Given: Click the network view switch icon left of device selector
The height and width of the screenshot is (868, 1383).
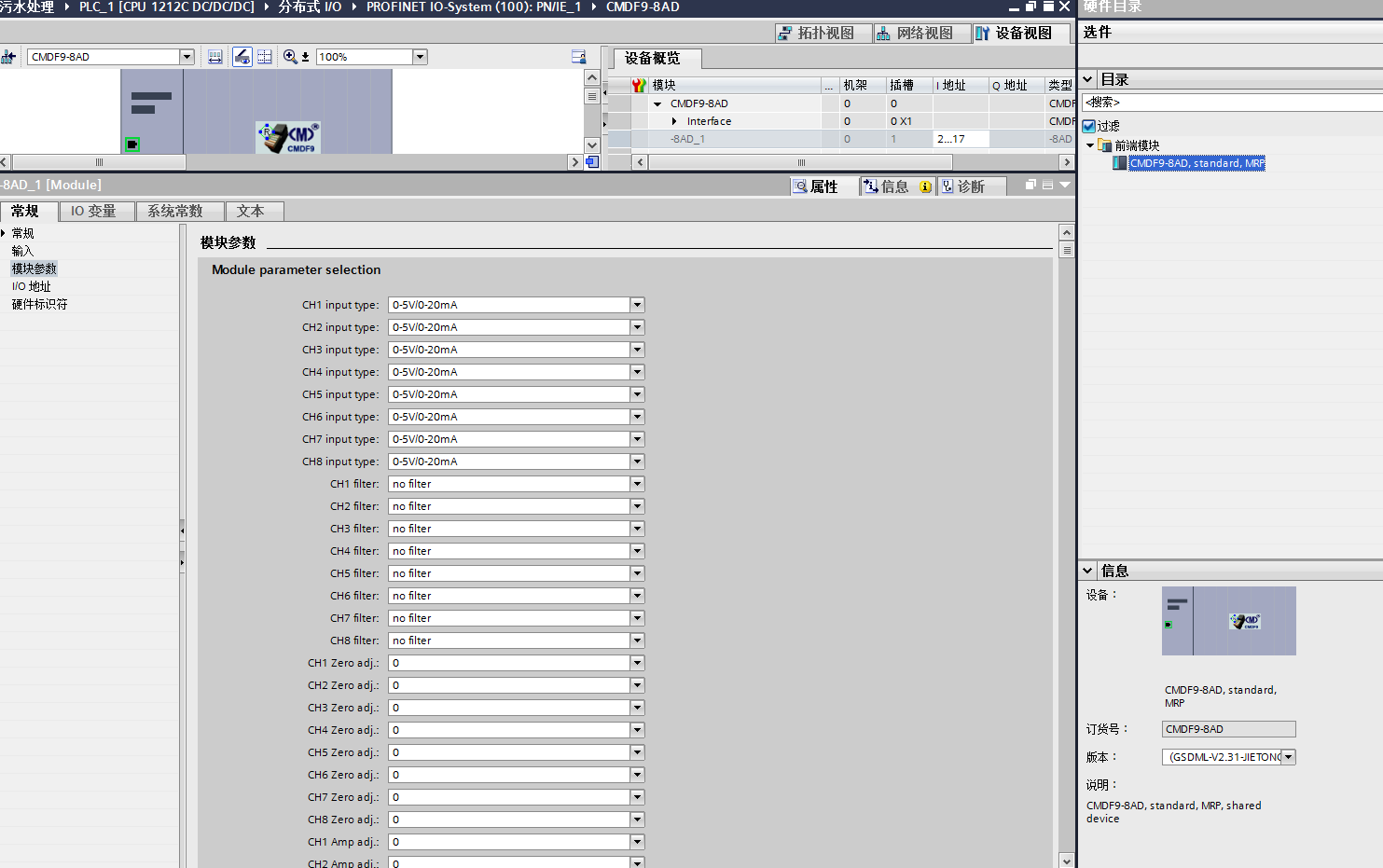Looking at the screenshot, I should point(9,57).
